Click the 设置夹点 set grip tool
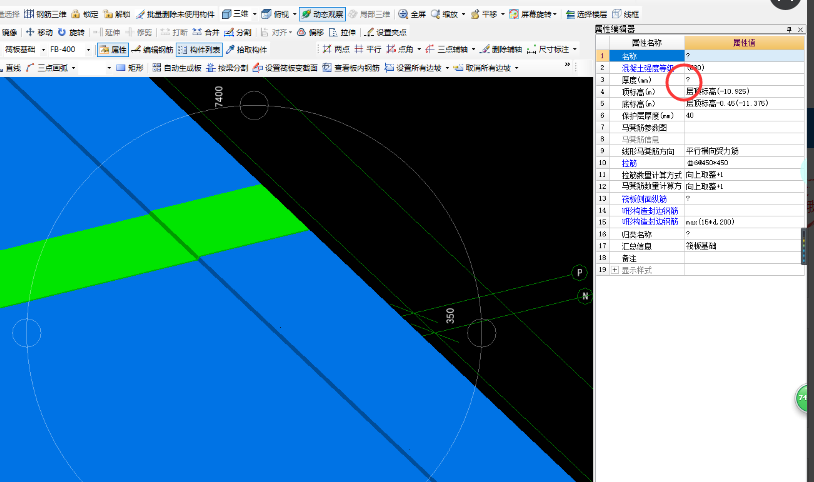 [x=385, y=32]
